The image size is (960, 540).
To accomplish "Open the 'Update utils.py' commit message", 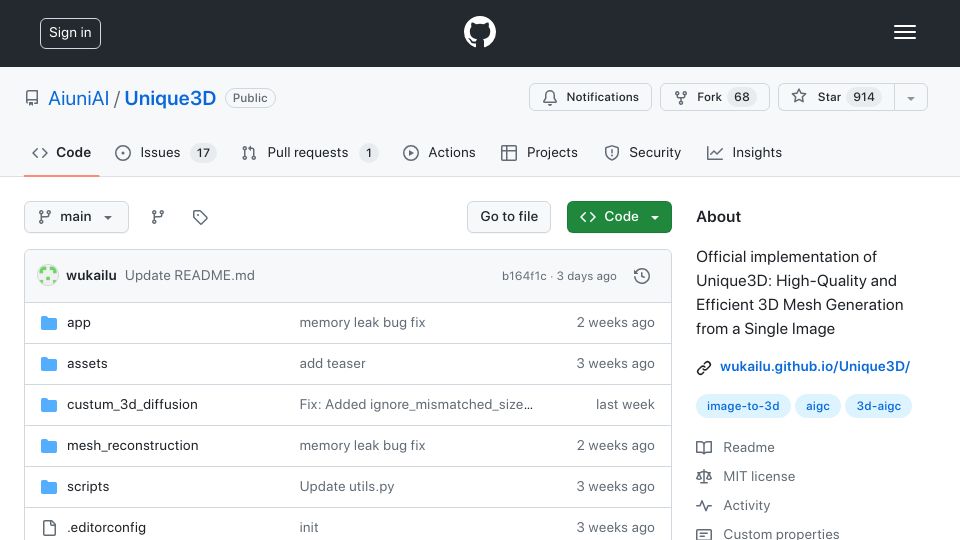I will 347,487.
